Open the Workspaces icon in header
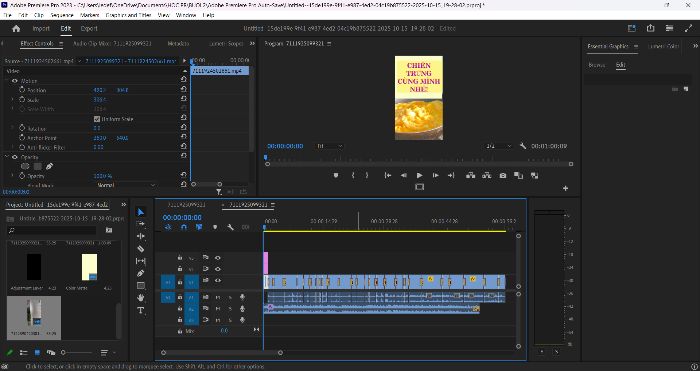This screenshot has height=371, width=700. (632, 28)
